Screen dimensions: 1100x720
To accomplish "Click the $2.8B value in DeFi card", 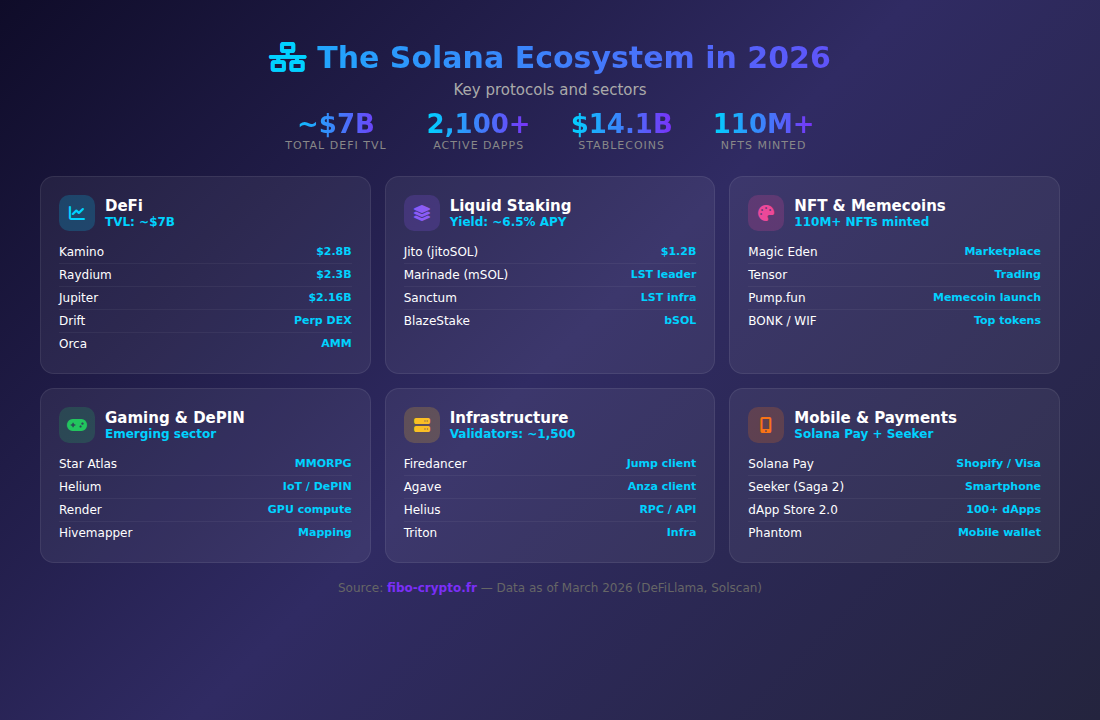I will 333,251.
